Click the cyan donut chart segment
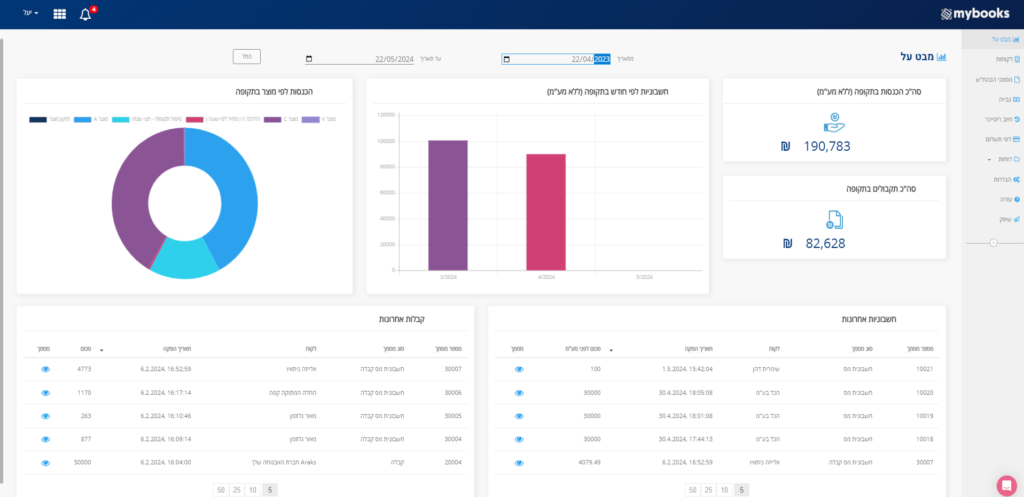Image resolution: width=1024 pixels, height=497 pixels. tap(185, 259)
